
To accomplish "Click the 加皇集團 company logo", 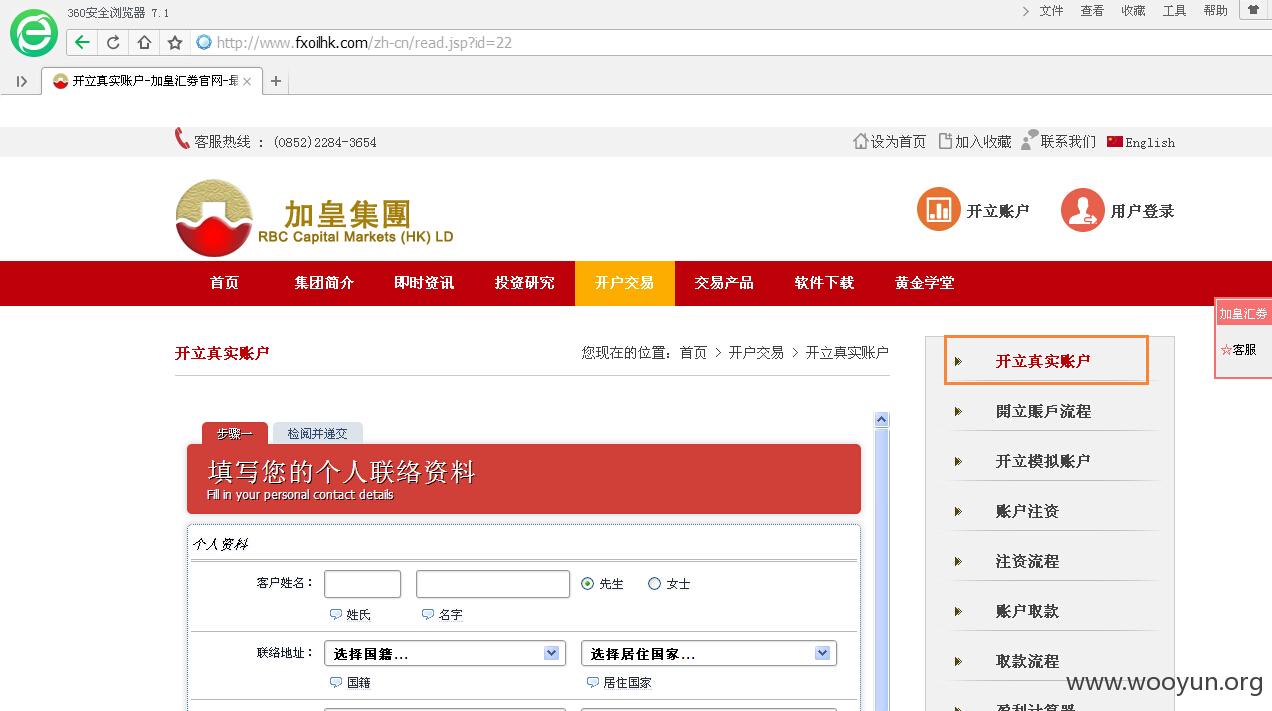I will [314, 217].
